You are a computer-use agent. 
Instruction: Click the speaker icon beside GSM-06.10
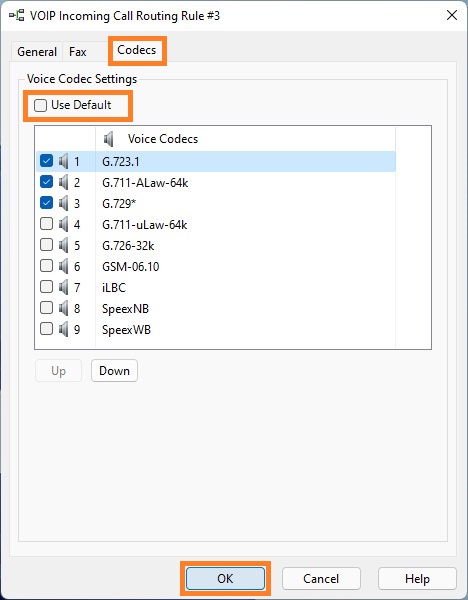coord(64,266)
